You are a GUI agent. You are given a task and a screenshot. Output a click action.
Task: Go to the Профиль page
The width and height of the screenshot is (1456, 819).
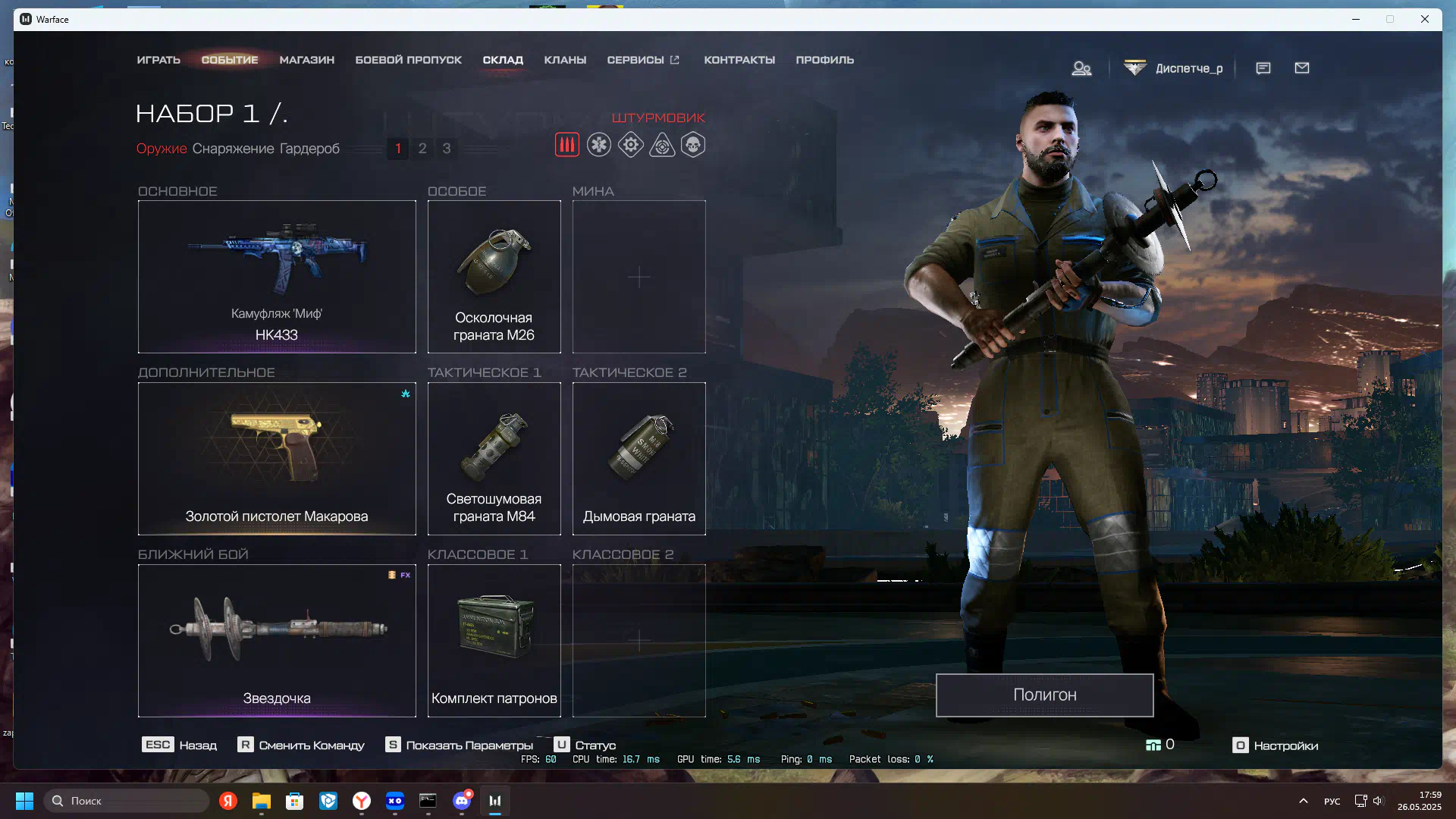(824, 60)
